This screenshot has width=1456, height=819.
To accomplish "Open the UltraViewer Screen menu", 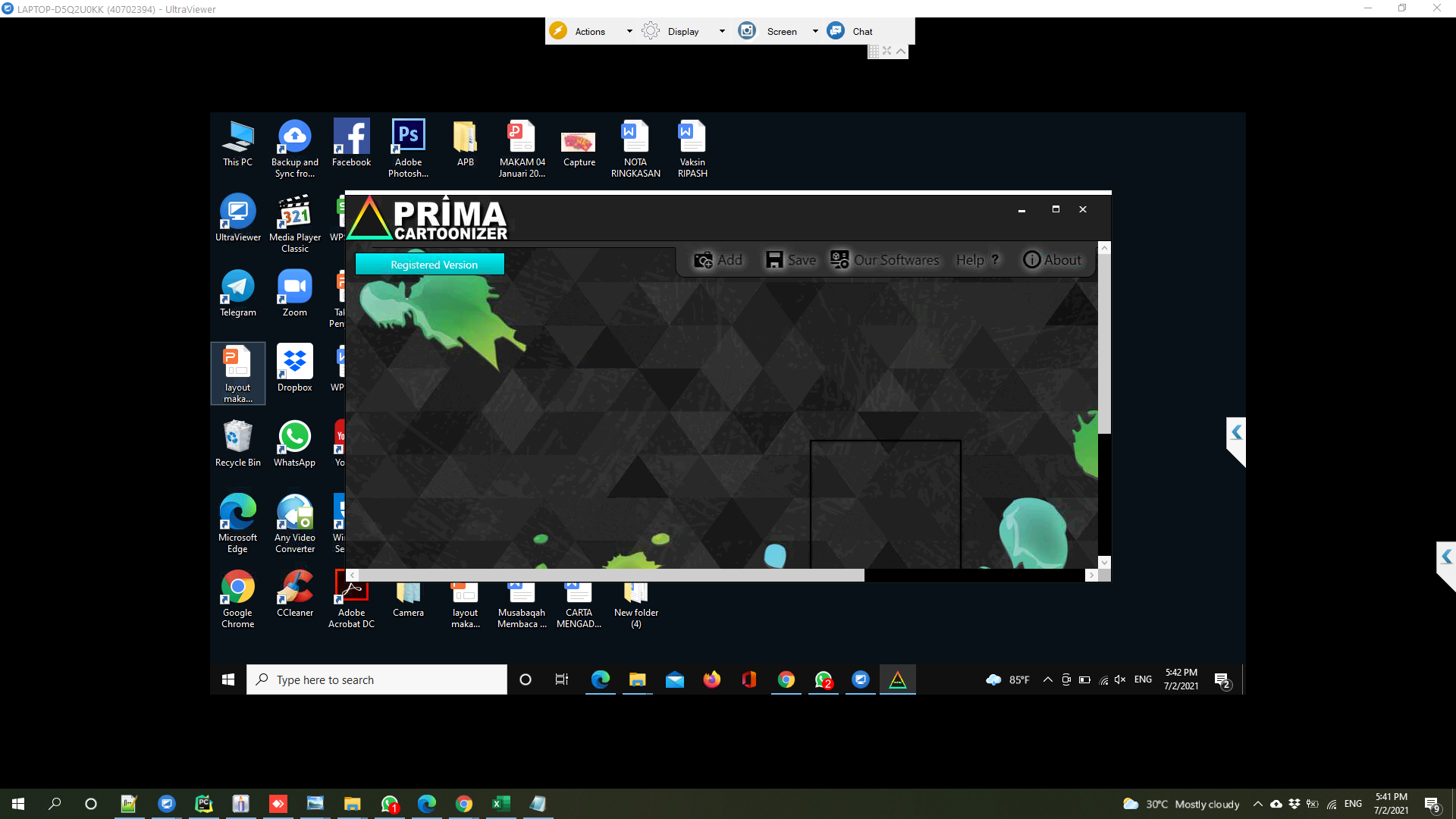I will (769, 31).
